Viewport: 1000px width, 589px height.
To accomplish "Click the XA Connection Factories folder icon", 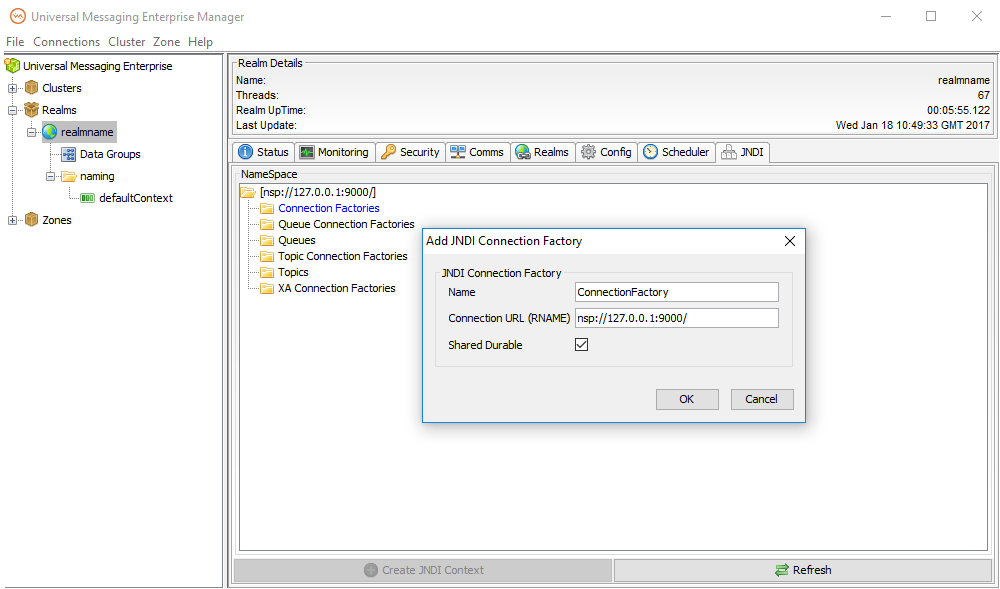I will pyautogui.click(x=267, y=288).
